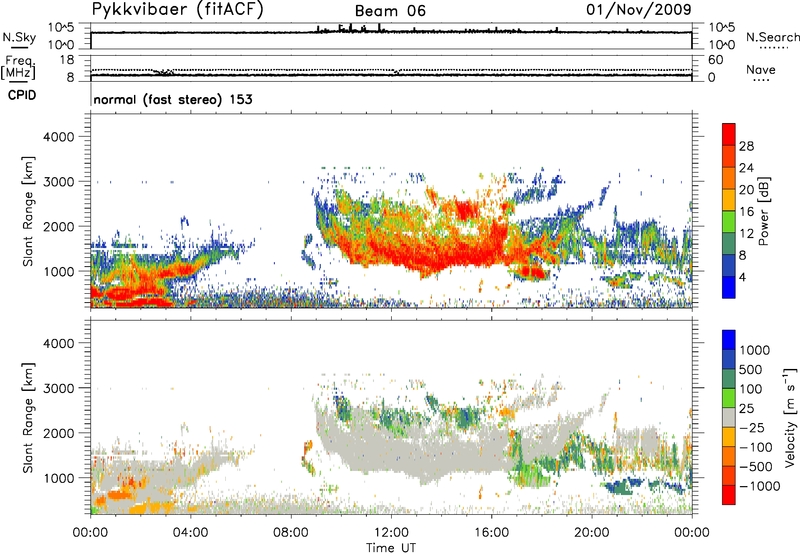Click the '18' tick on the frequency axis
This screenshot has width=800, height=554.
[x=67, y=59]
